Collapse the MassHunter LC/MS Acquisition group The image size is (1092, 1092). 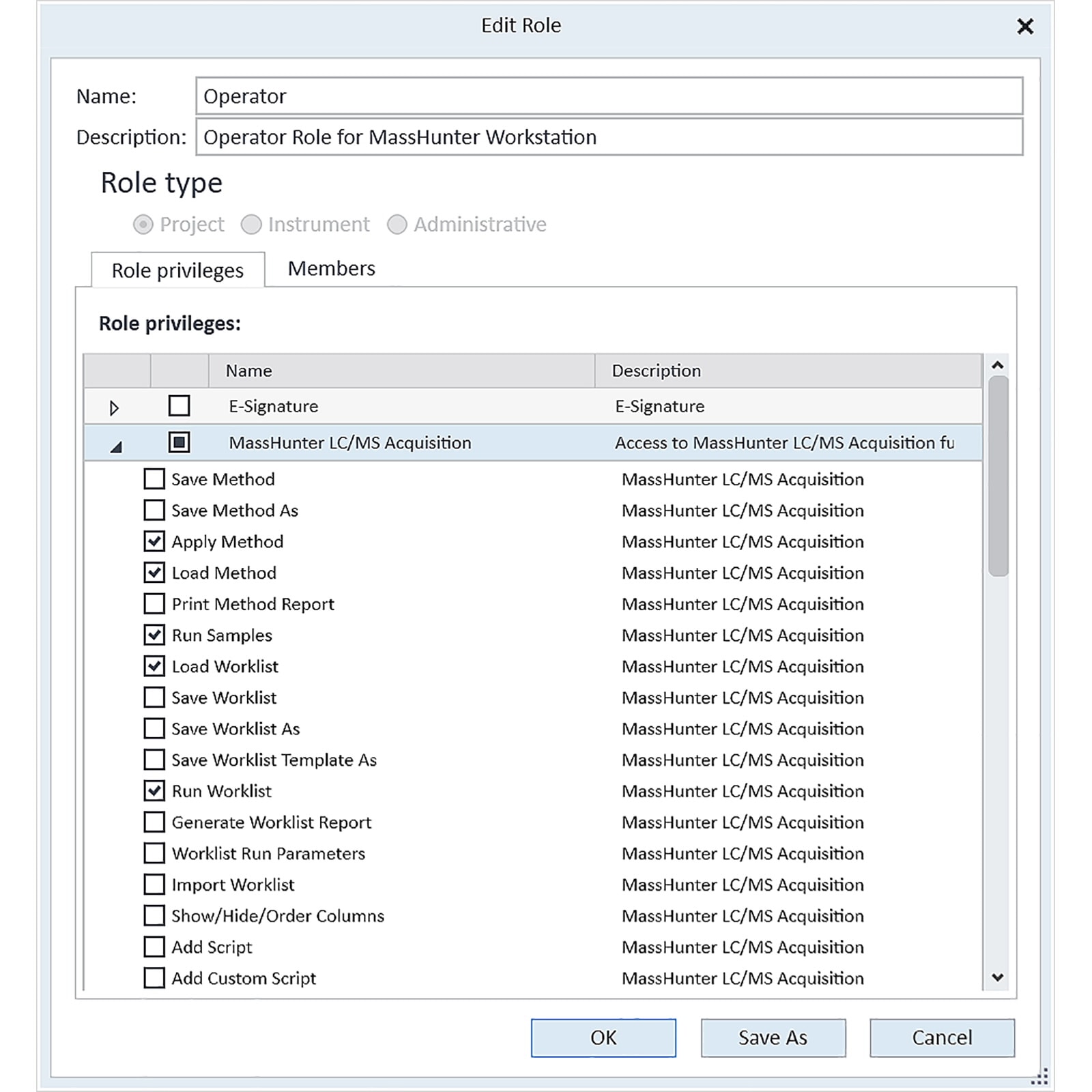click(116, 447)
